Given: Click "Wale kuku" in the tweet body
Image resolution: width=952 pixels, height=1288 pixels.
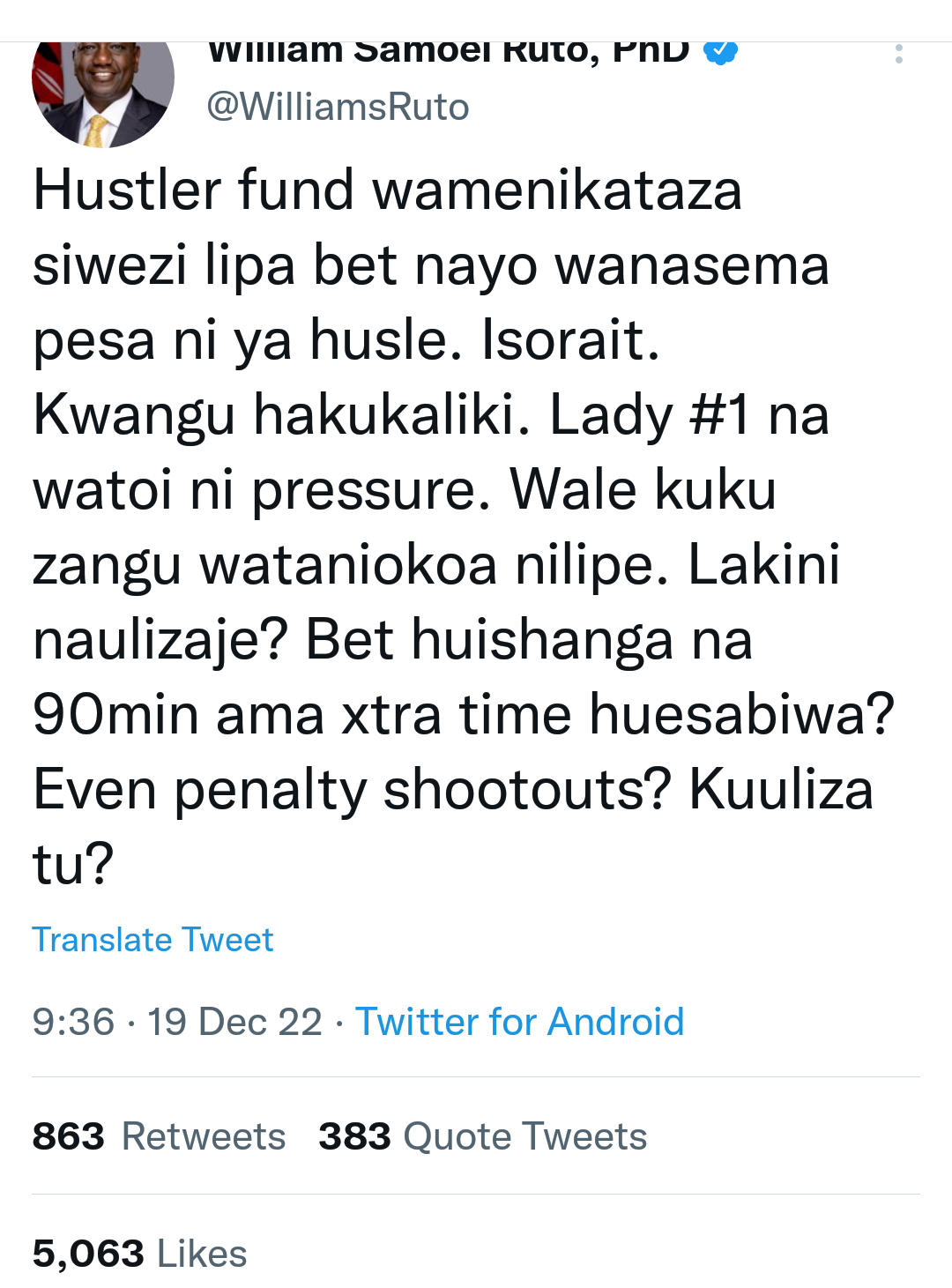Looking at the screenshot, I should click(643, 490).
